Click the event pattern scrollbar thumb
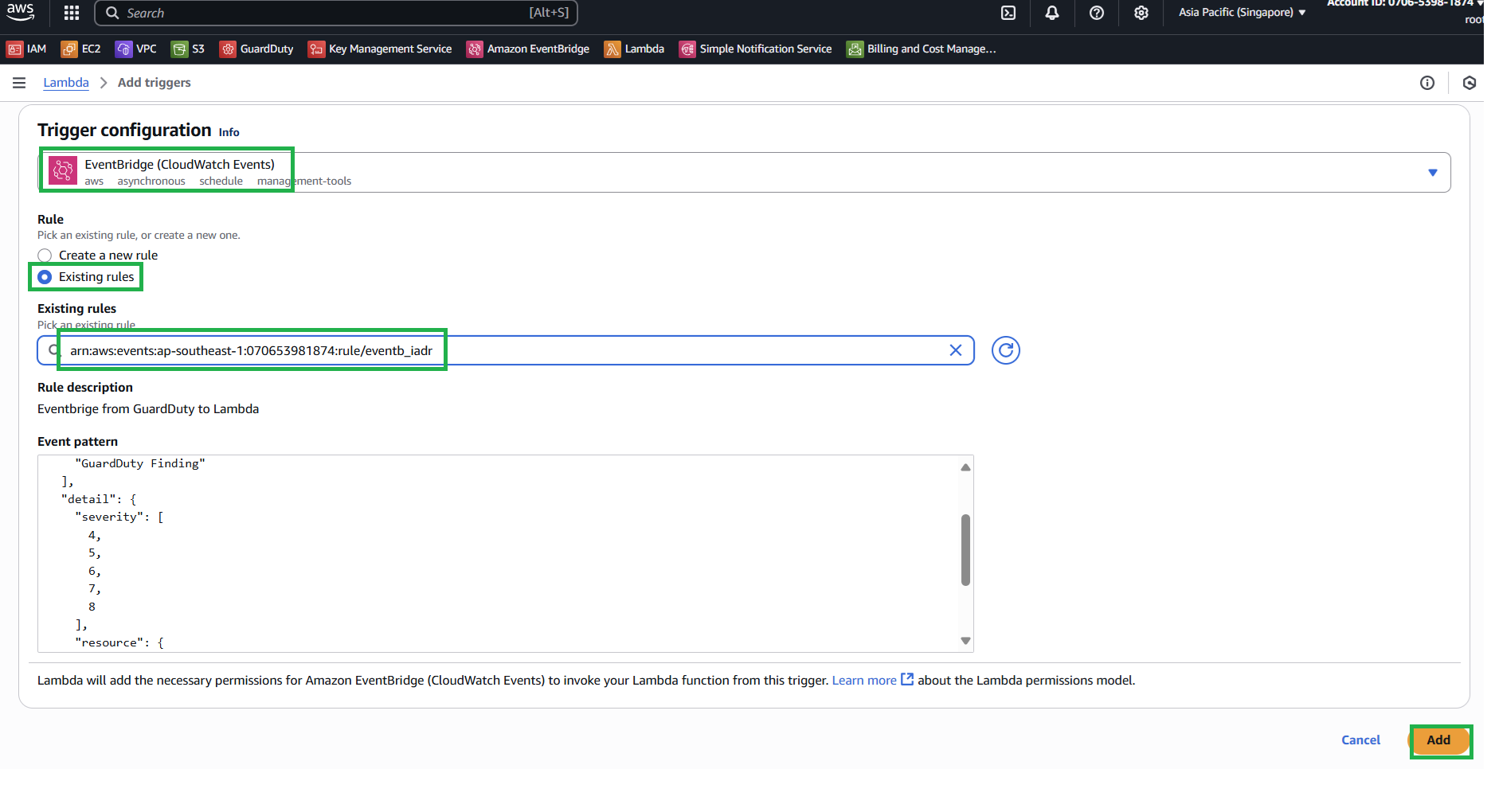 [965, 550]
